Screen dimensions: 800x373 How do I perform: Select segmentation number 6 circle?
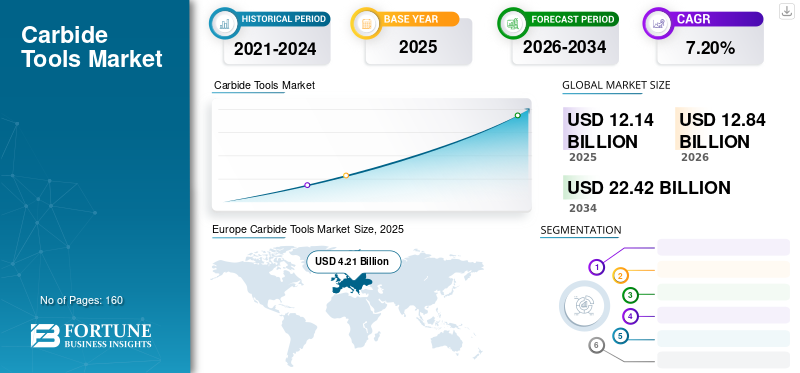pos(596,345)
